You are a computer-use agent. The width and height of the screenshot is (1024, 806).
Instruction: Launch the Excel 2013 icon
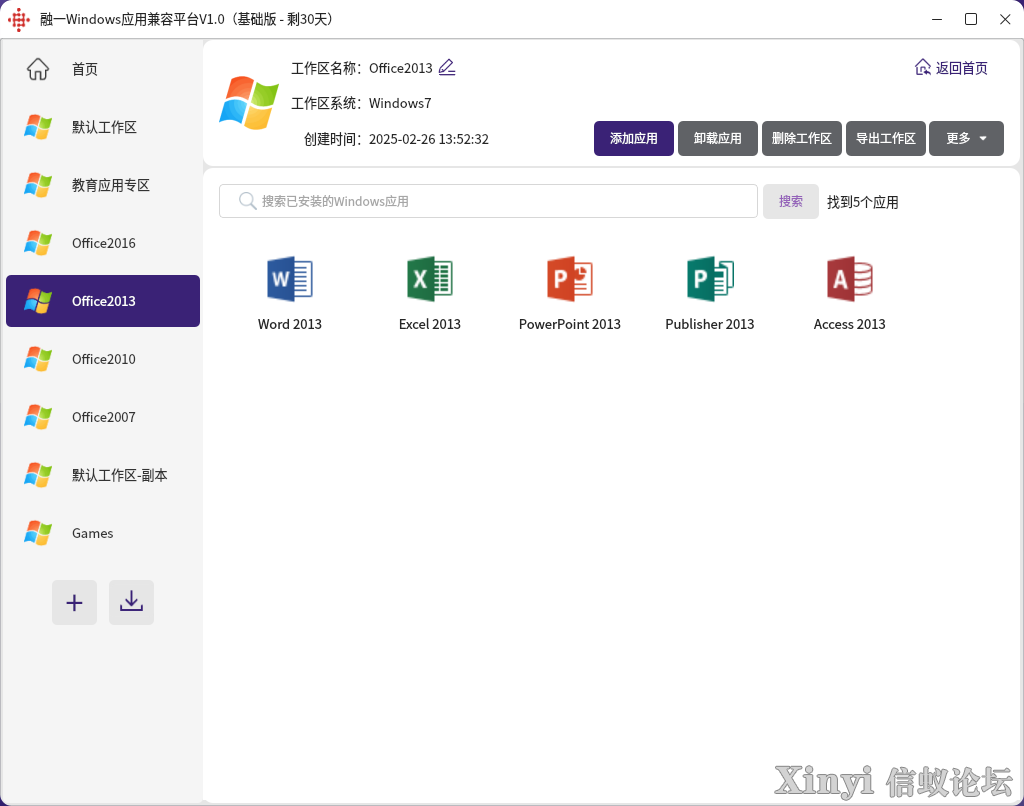[x=430, y=279]
